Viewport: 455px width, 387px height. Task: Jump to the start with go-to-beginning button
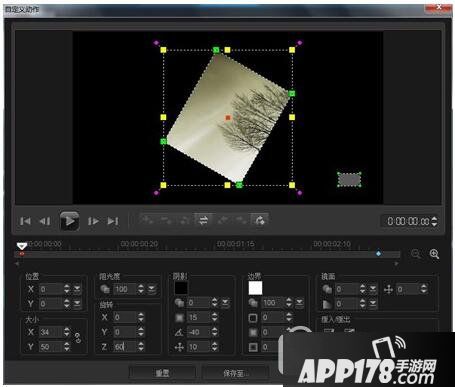[25, 221]
